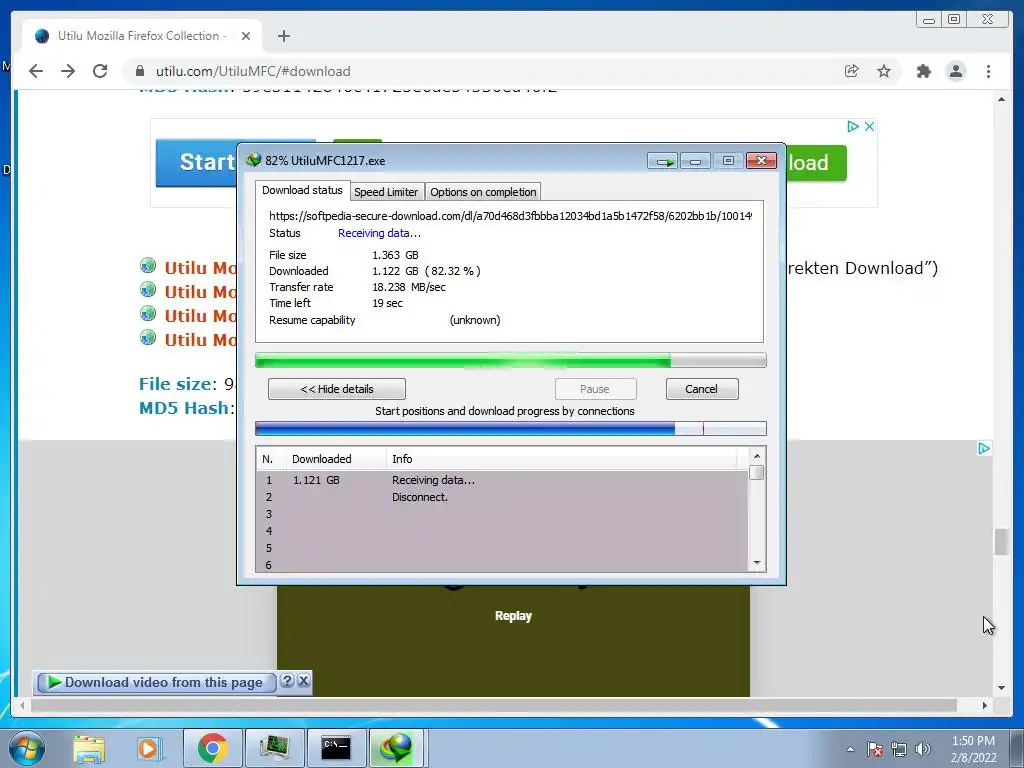Cancel the UtiluMFC1217.exe download
Viewport: 1024px width, 768px height.
coord(701,389)
